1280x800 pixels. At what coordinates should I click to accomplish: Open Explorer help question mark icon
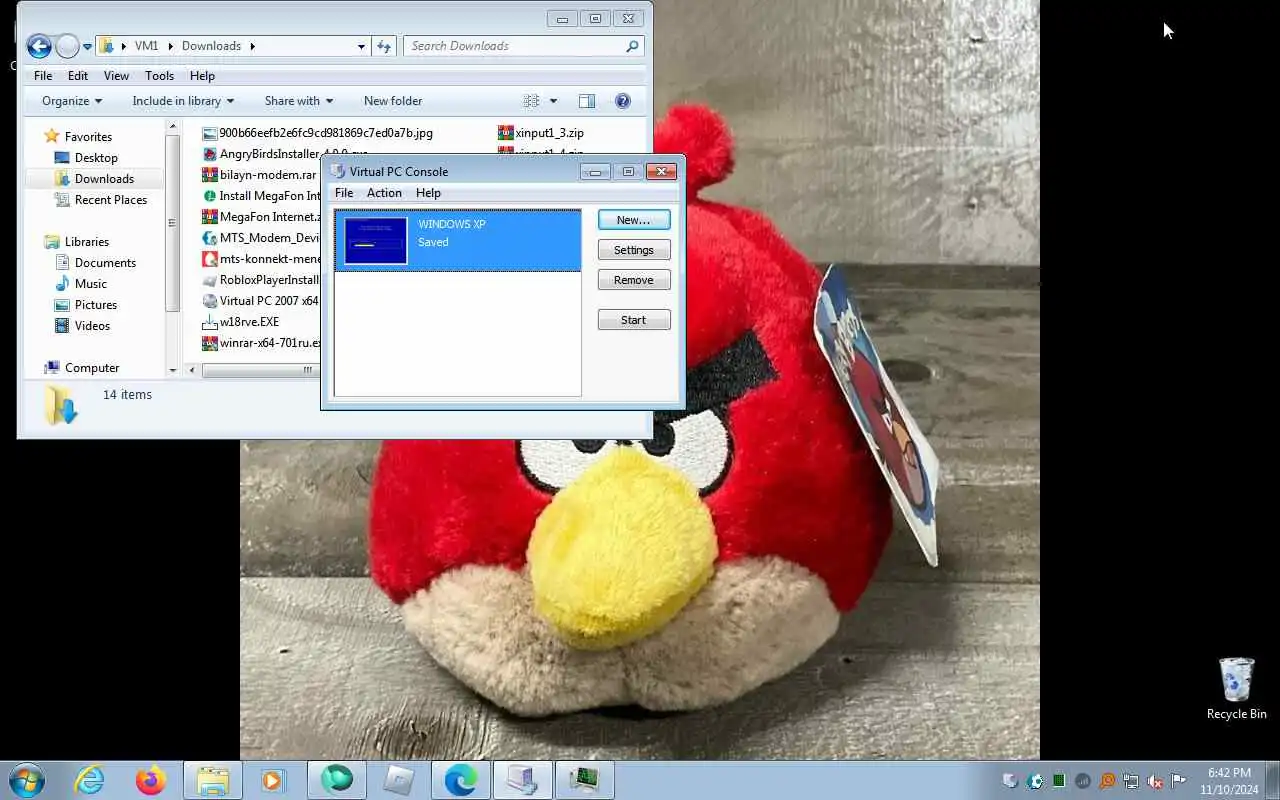(x=622, y=101)
